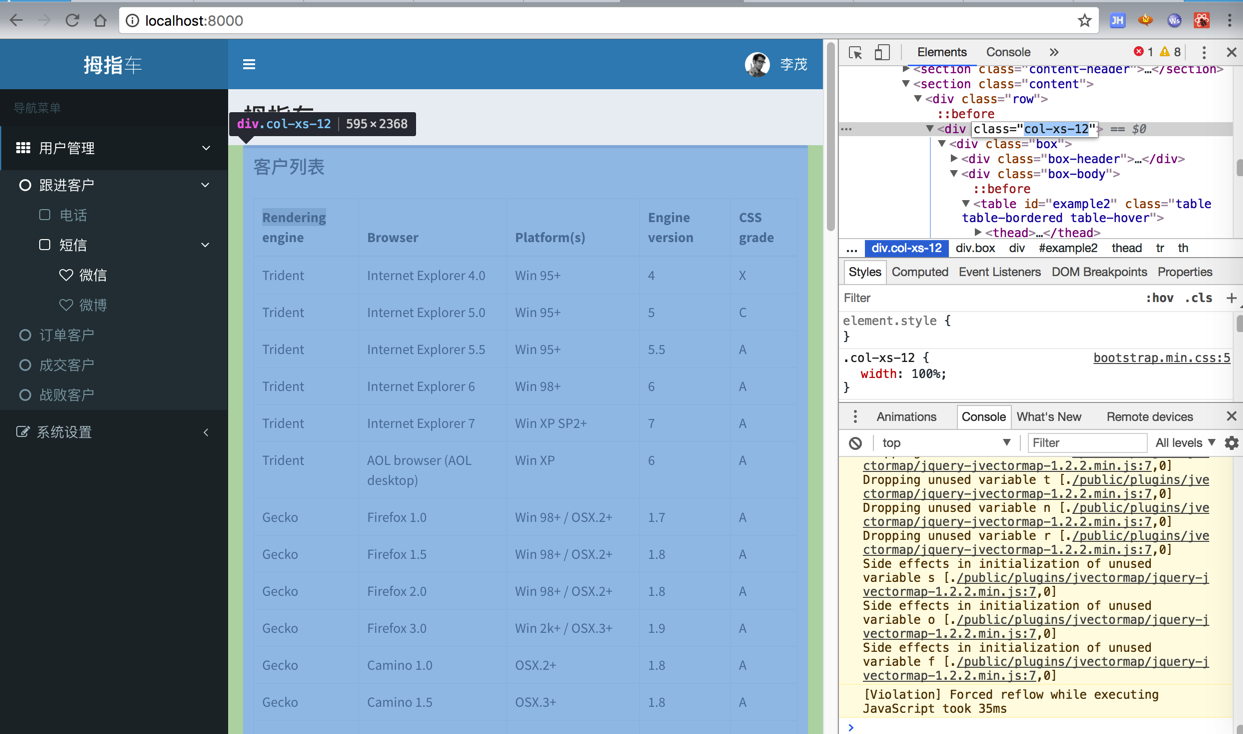Image resolution: width=1243 pixels, height=734 pixels.
Task: Collapse 短信 submenu chevron
Action: 205,245
